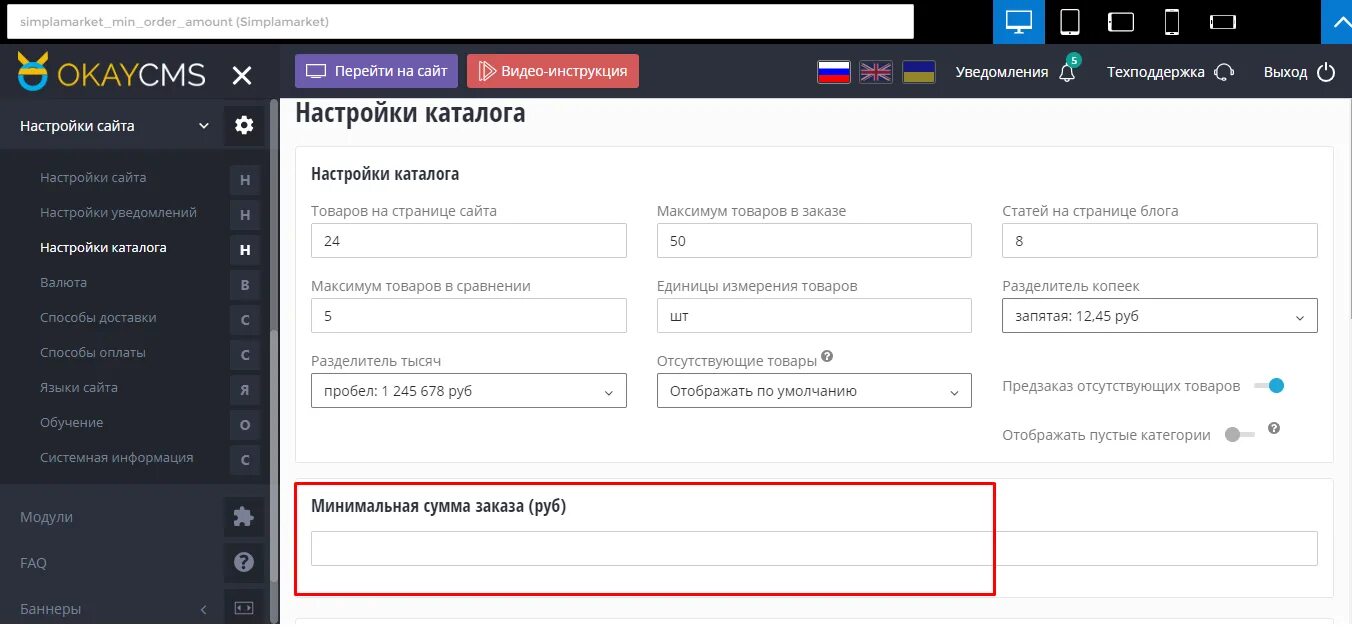Open Настройки каталога menu item
Screen dimensions: 1352x630
click(103, 247)
